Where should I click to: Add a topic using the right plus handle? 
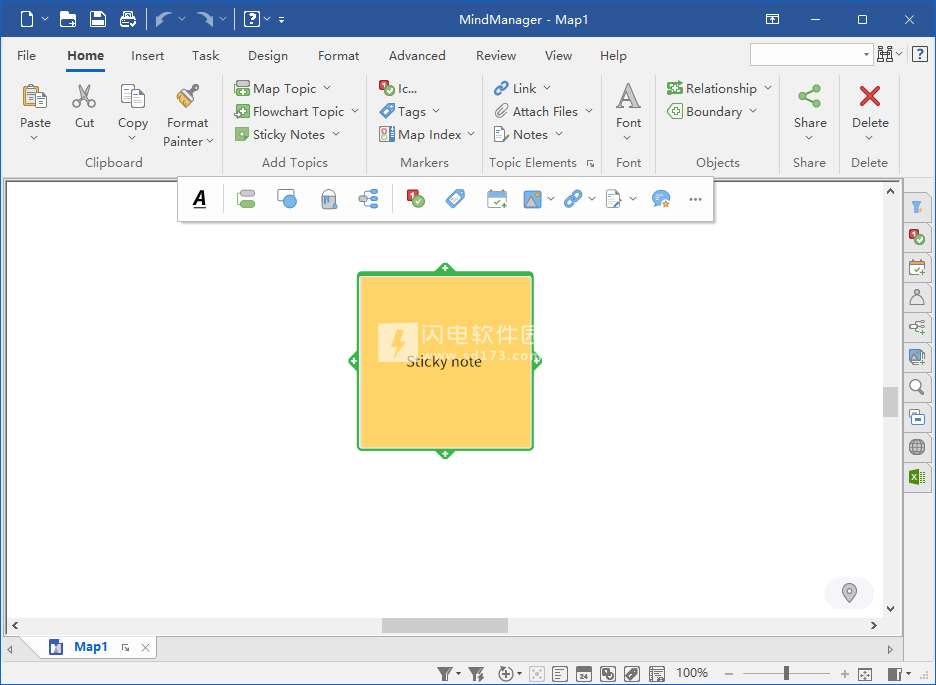click(x=536, y=360)
